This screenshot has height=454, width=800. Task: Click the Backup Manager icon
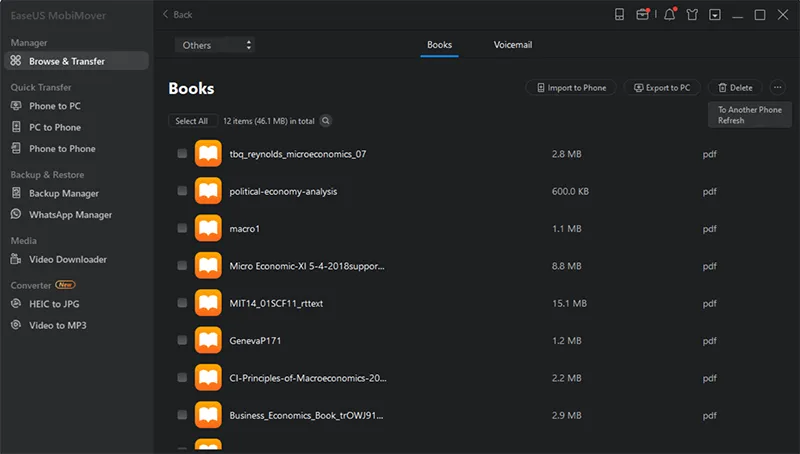[x=16, y=193]
